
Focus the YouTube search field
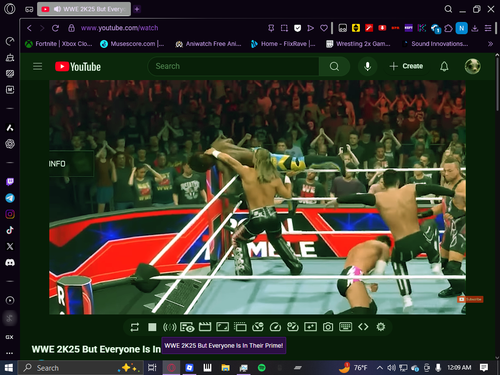coord(233,66)
